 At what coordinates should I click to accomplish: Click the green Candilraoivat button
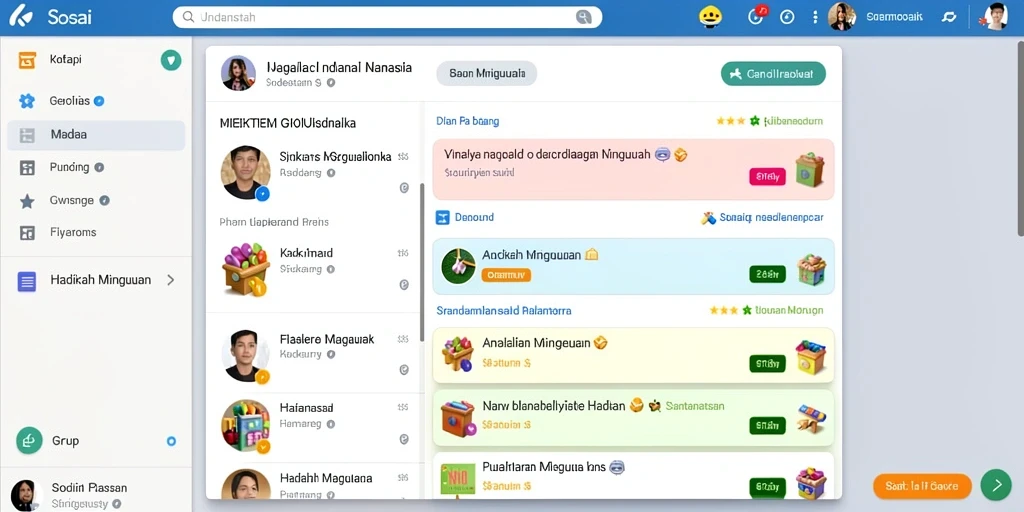(x=773, y=74)
